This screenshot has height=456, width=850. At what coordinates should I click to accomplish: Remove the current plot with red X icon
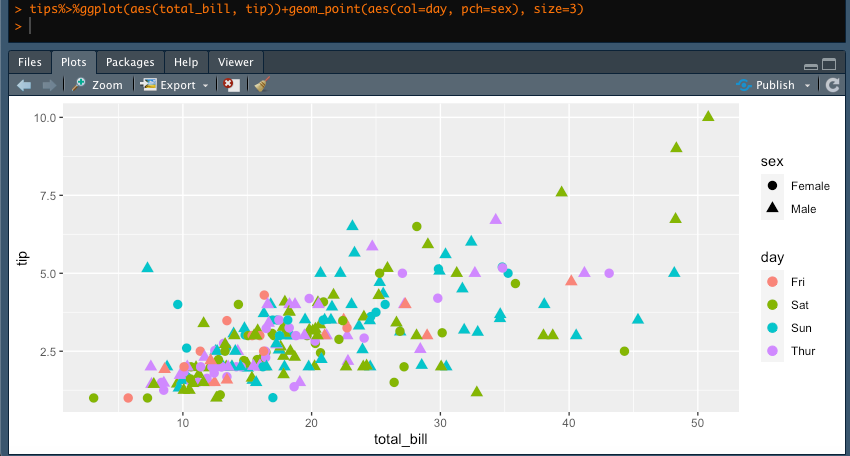(x=231, y=85)
